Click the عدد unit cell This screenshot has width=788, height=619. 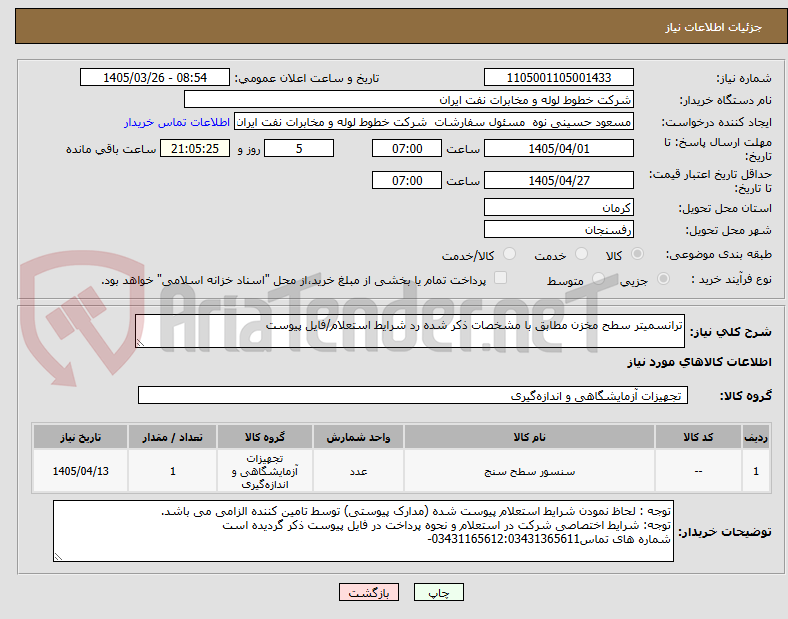pos(358,471)
